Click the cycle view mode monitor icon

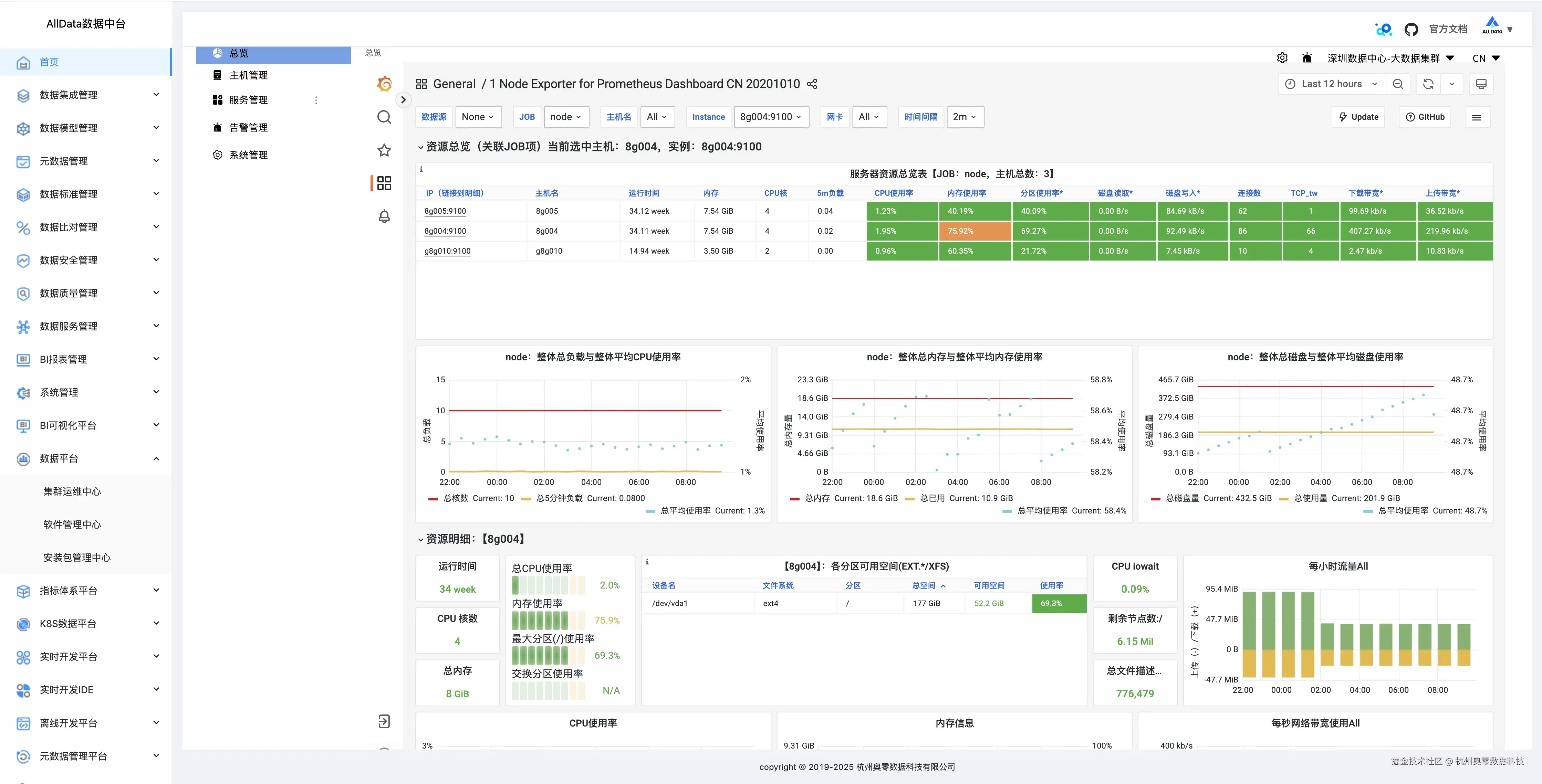(x=1481, y=84)
